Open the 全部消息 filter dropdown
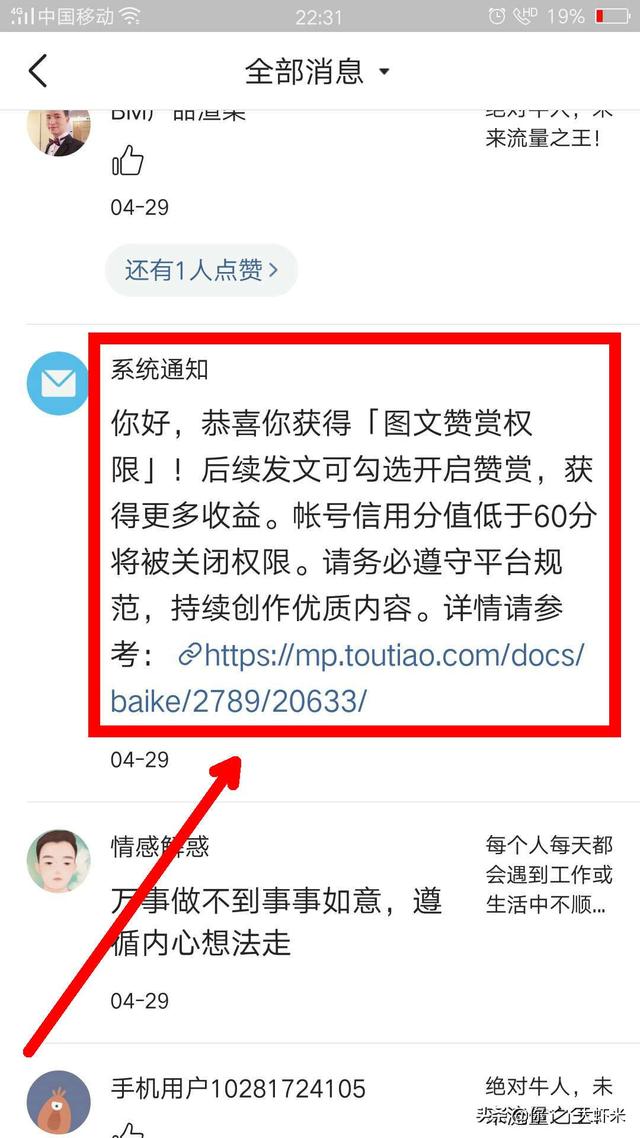Image resolution: width=640 pixels, height=1138 pixels. point(317,71)
